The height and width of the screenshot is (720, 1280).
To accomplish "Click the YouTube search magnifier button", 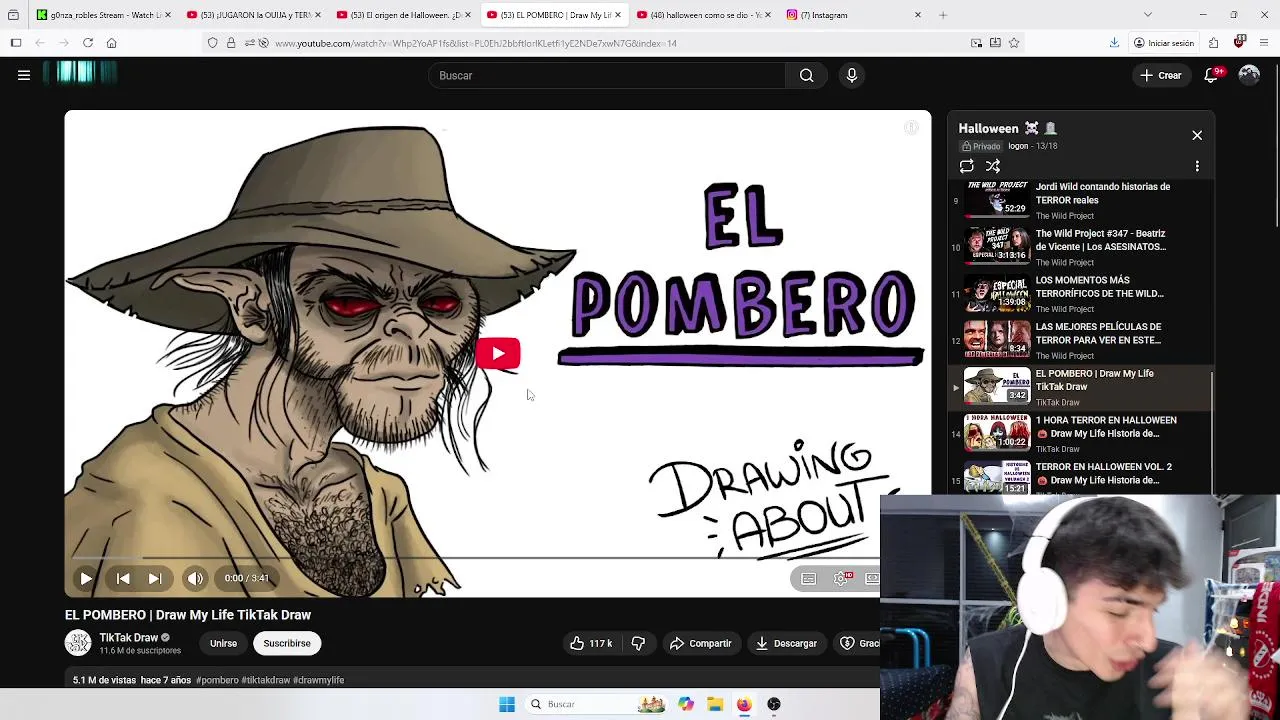I will [x=806, y=75].
